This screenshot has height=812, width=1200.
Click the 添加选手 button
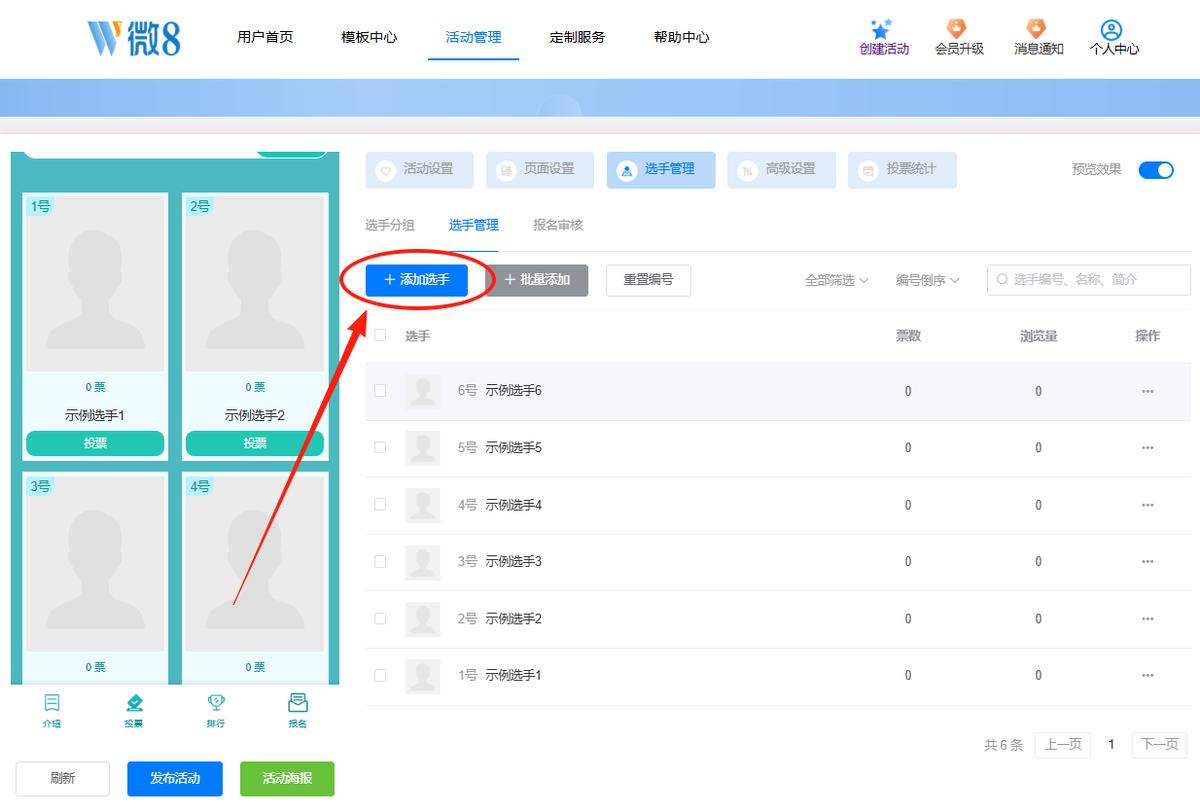pos(417,280)
